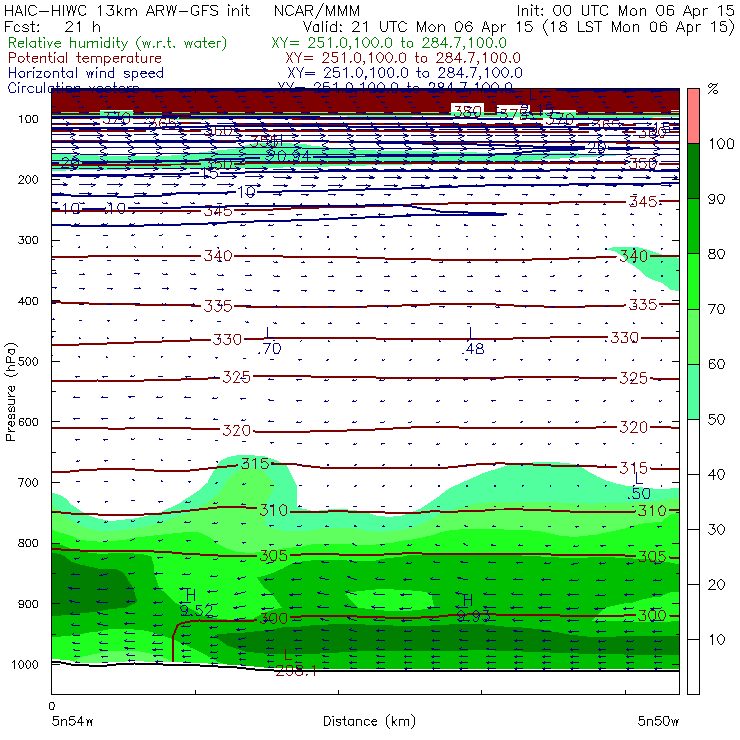The height and width of the screenshot is (740, 740).
Task: Click the 80–90% green colorbar segment
Action: click(693, 226)
